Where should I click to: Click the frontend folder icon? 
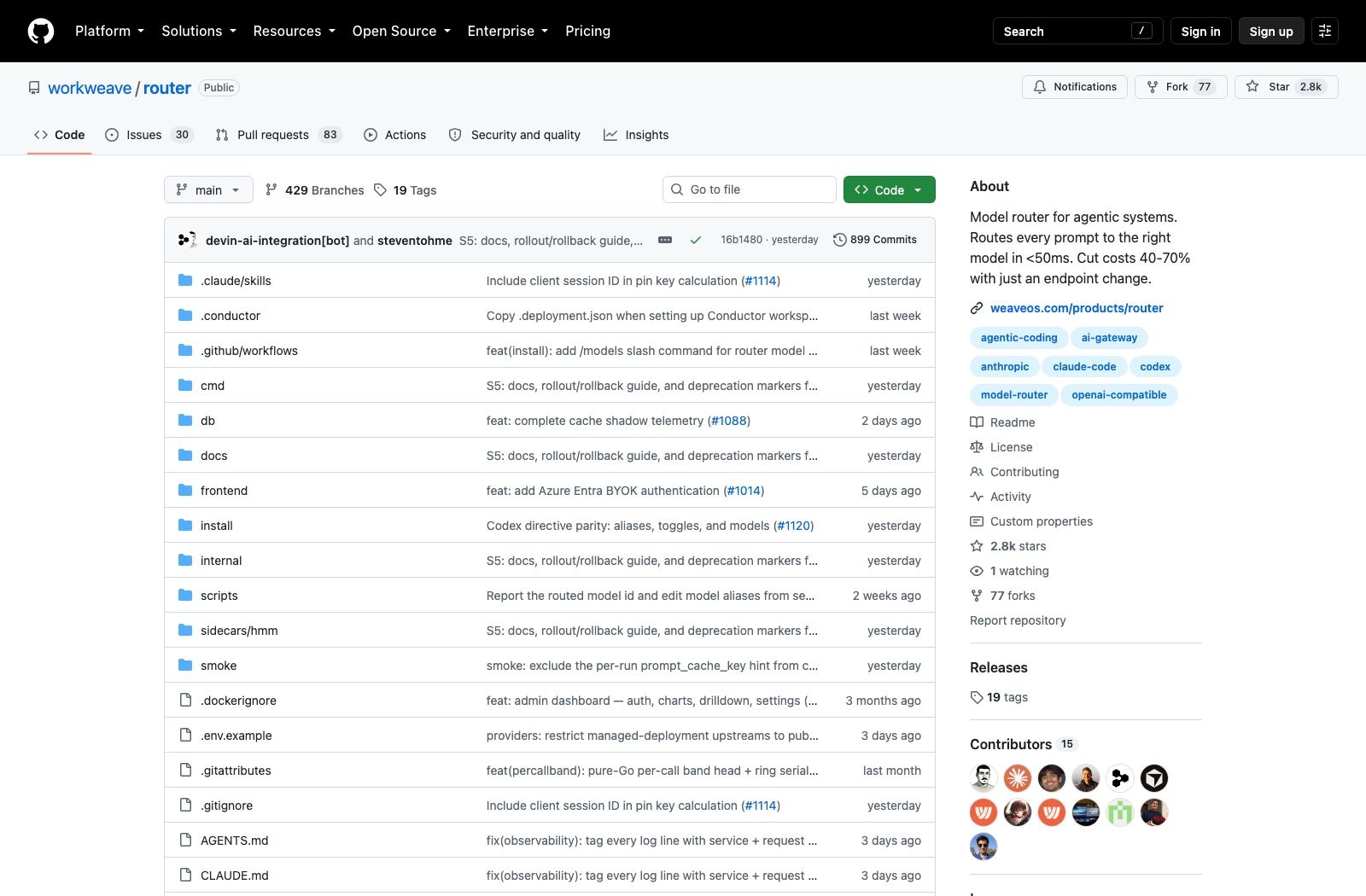(185, 491)
